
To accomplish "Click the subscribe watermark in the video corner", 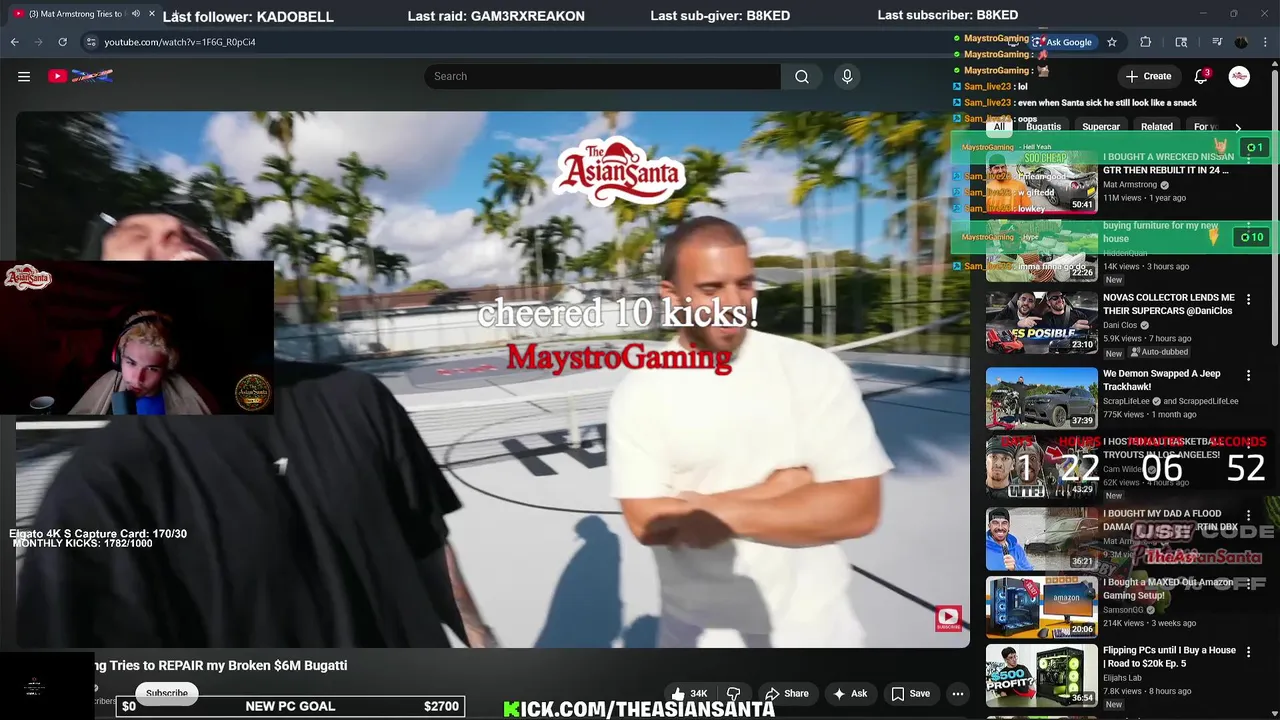I will (948, 618).
